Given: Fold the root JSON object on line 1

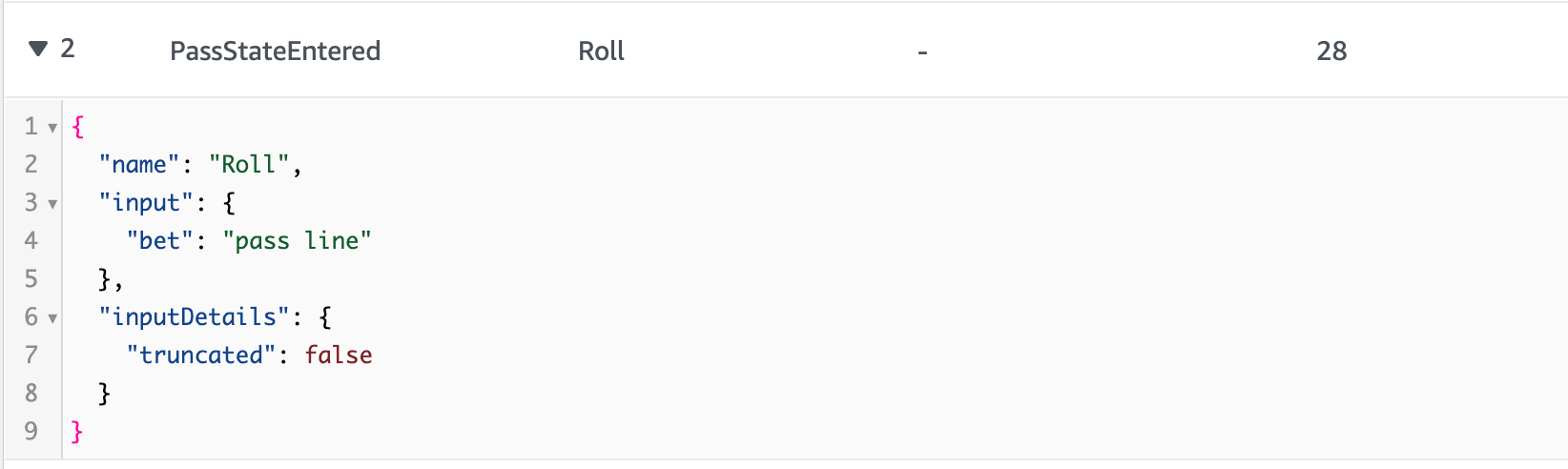Looking at the screenshot, I should (x=52, y=127).
